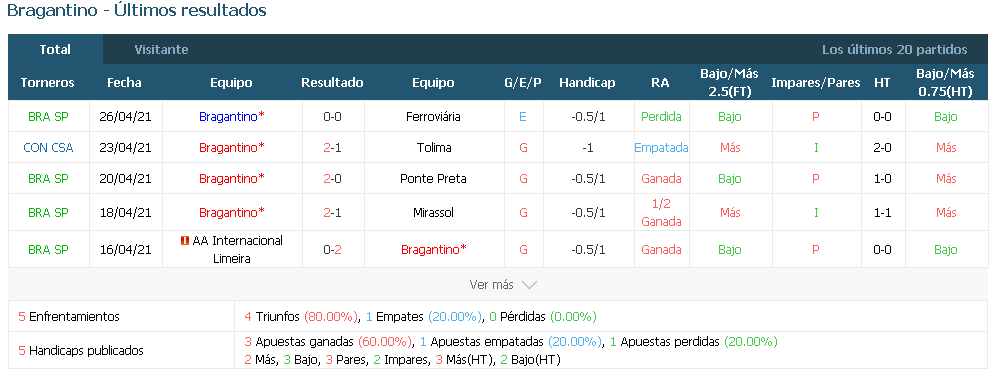Click the red Bragantino away team in last row
The height and width of the screenshot is (377, 1006).
434,249
